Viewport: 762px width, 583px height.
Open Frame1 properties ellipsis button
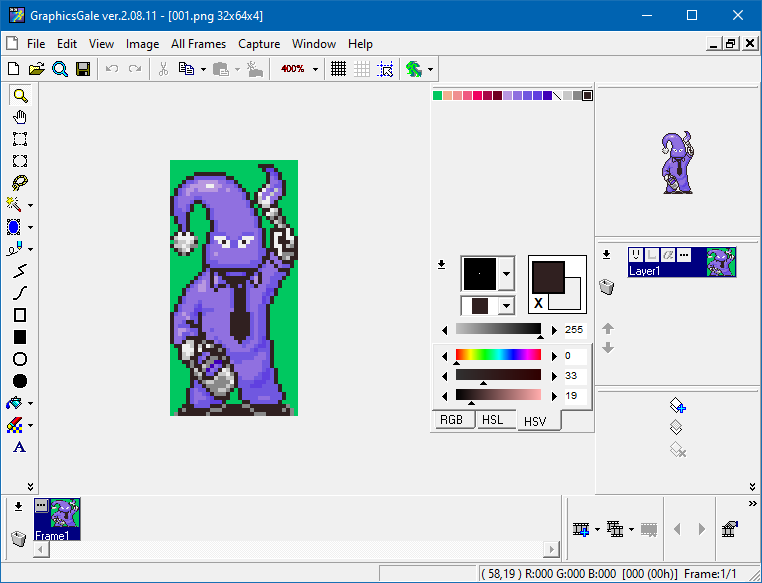[41, 506]
